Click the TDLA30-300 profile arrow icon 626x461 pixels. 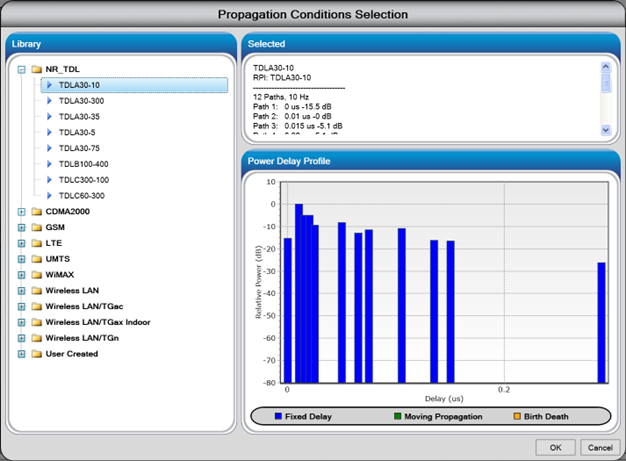(x=49, y=101)
